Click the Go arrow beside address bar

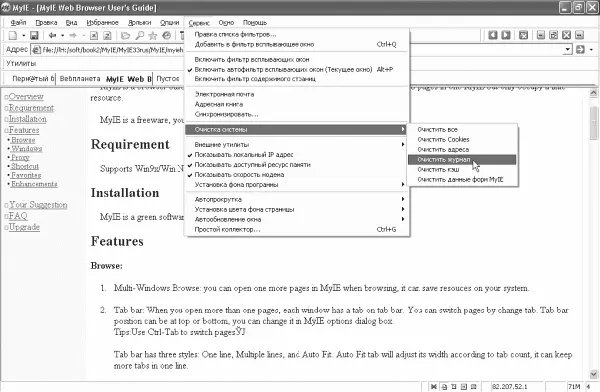[x=580, y=49]
